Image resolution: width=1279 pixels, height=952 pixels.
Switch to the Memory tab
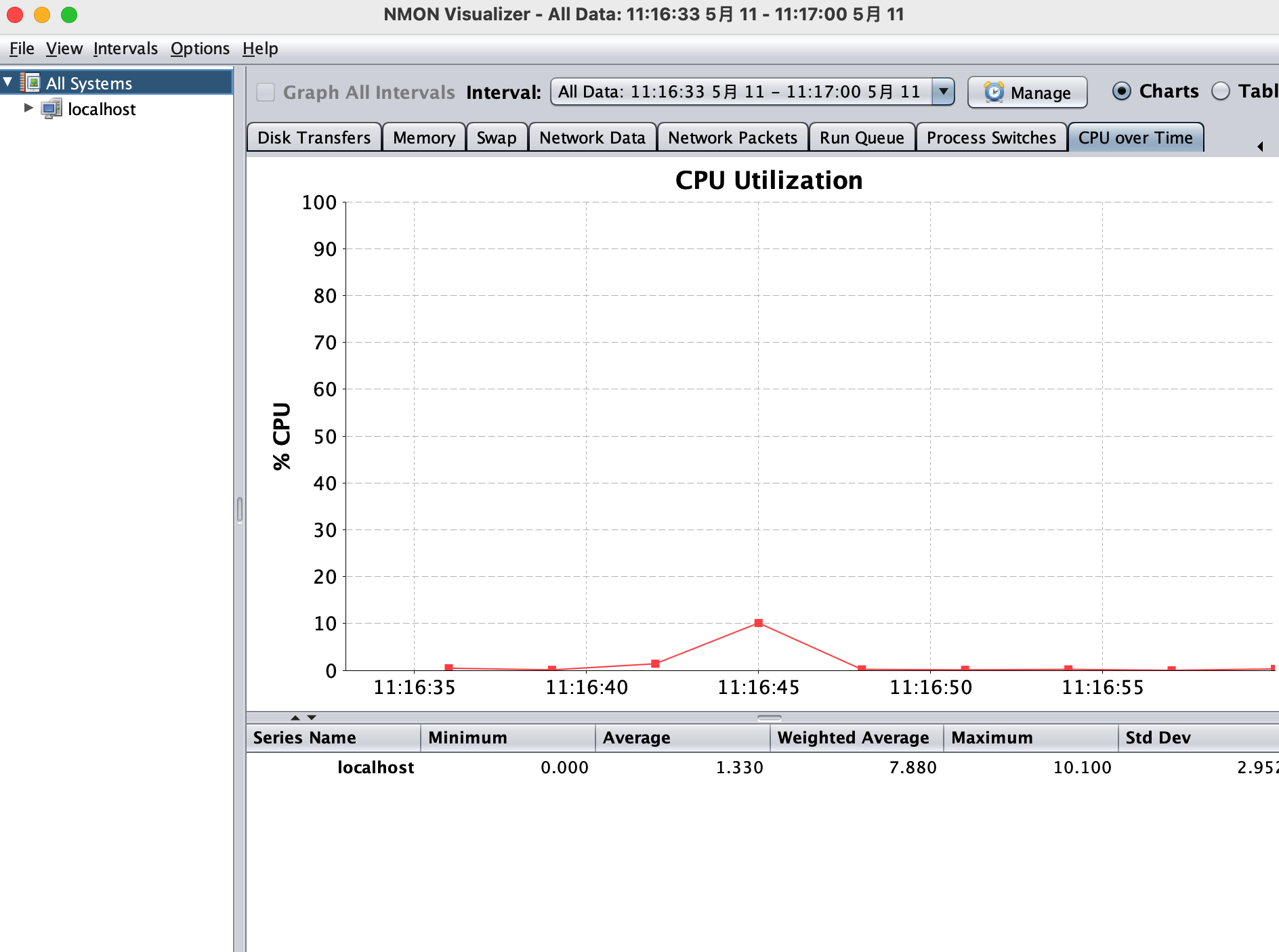[423, 137]
